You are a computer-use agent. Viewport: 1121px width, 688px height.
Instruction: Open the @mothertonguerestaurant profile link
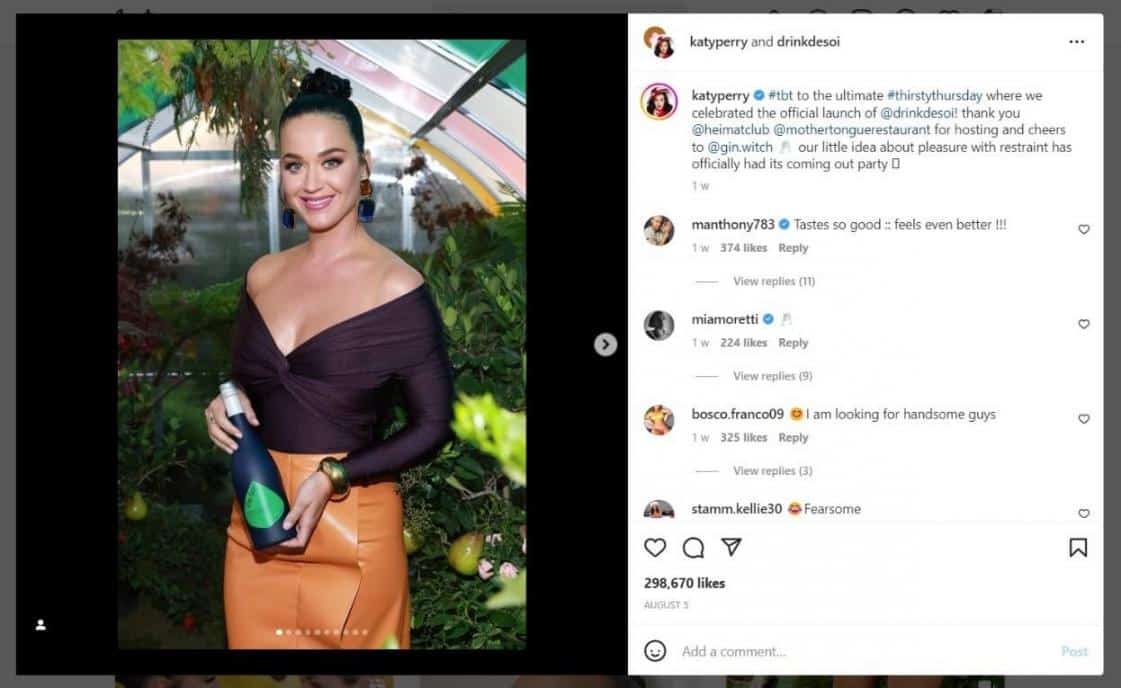[851, 129]
